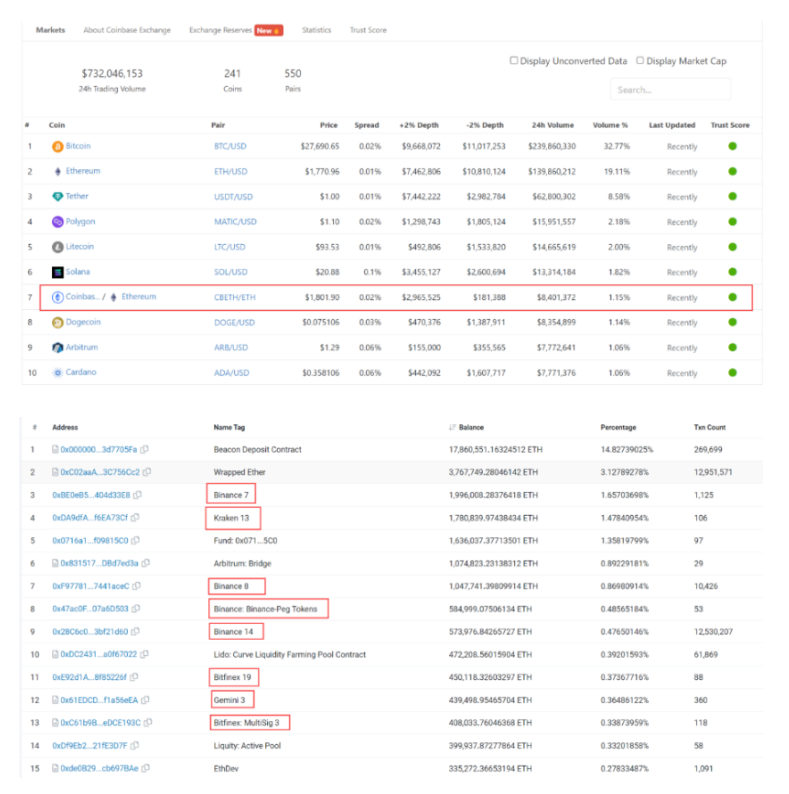Sort by Txn Count column header
789x794 pixels.
pyautogui.click(x=709, y=427)
